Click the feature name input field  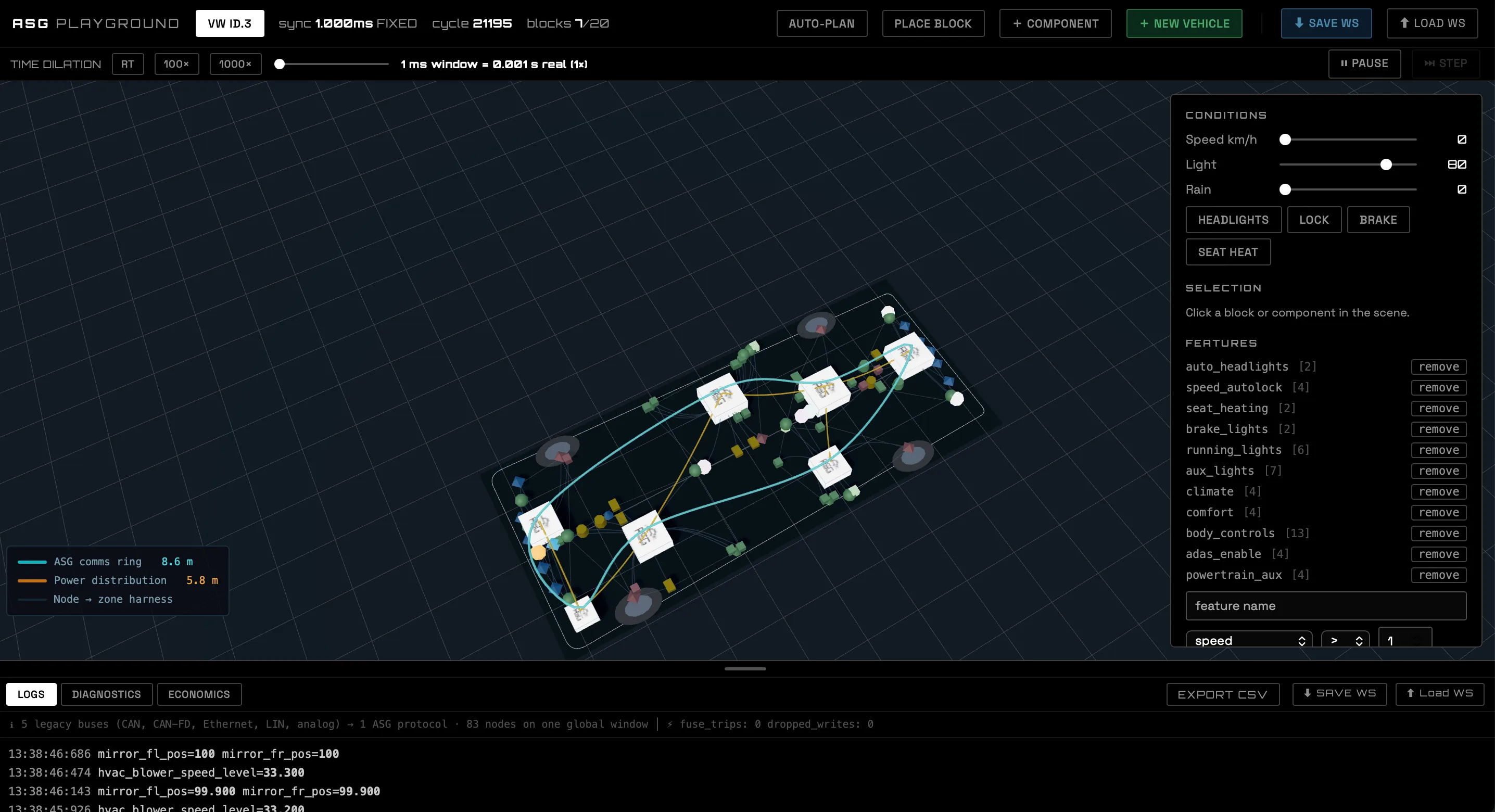(x=1326, y=606)
